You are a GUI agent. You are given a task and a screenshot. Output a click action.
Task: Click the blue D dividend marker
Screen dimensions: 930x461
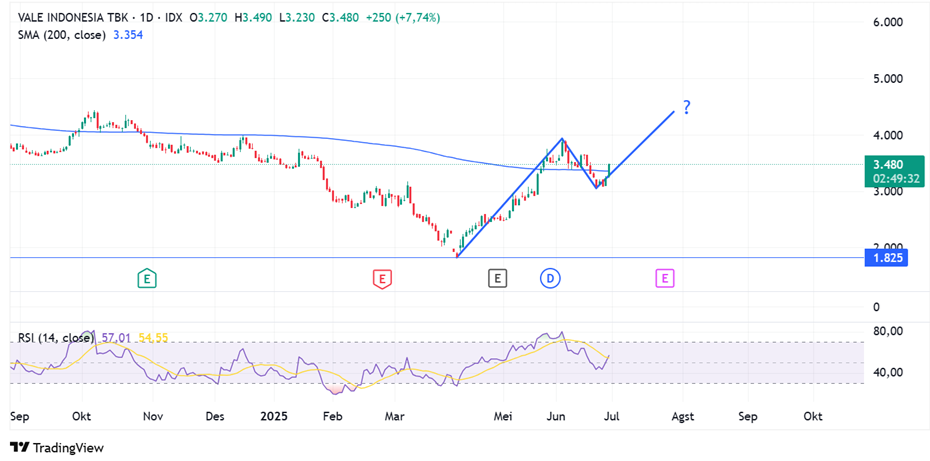coord(550,277)
